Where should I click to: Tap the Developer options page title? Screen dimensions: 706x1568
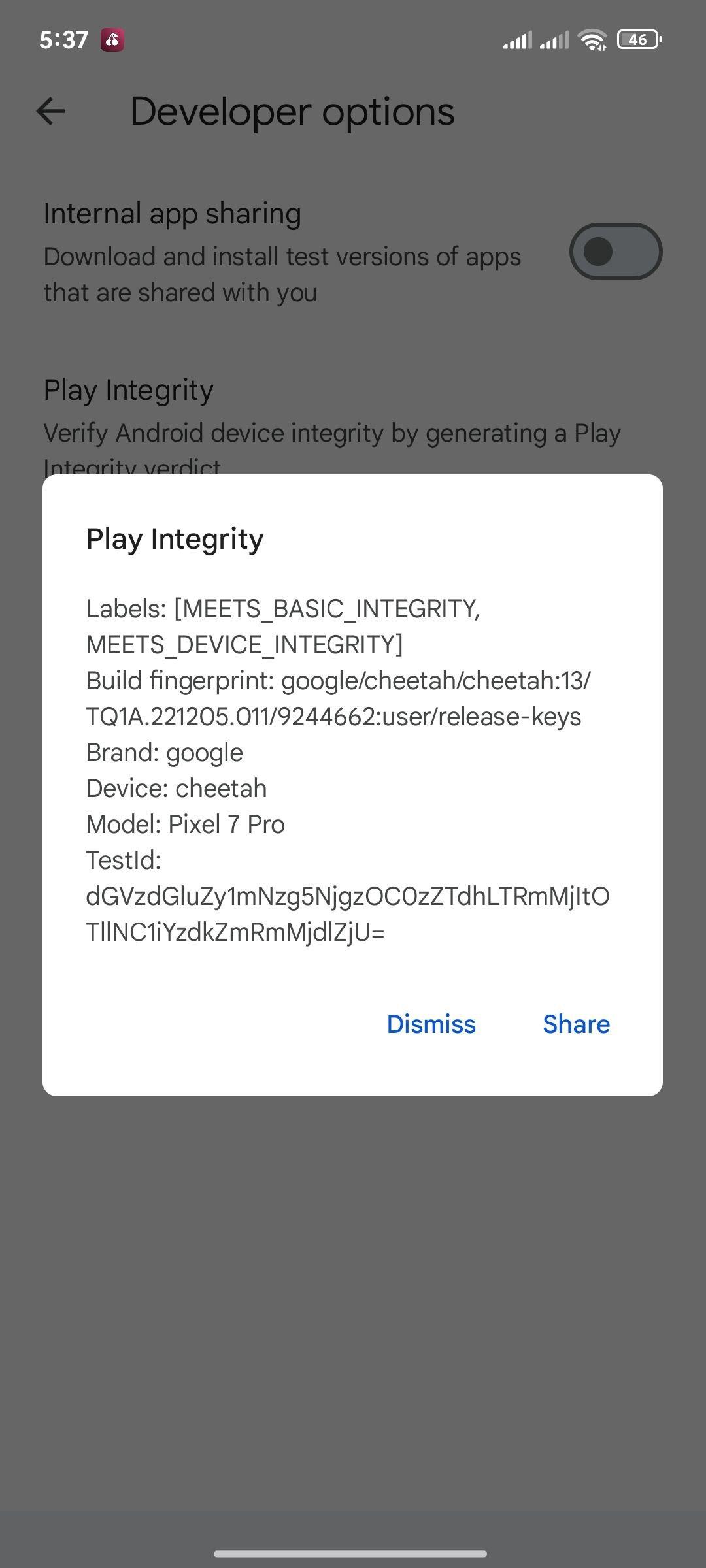292,112
